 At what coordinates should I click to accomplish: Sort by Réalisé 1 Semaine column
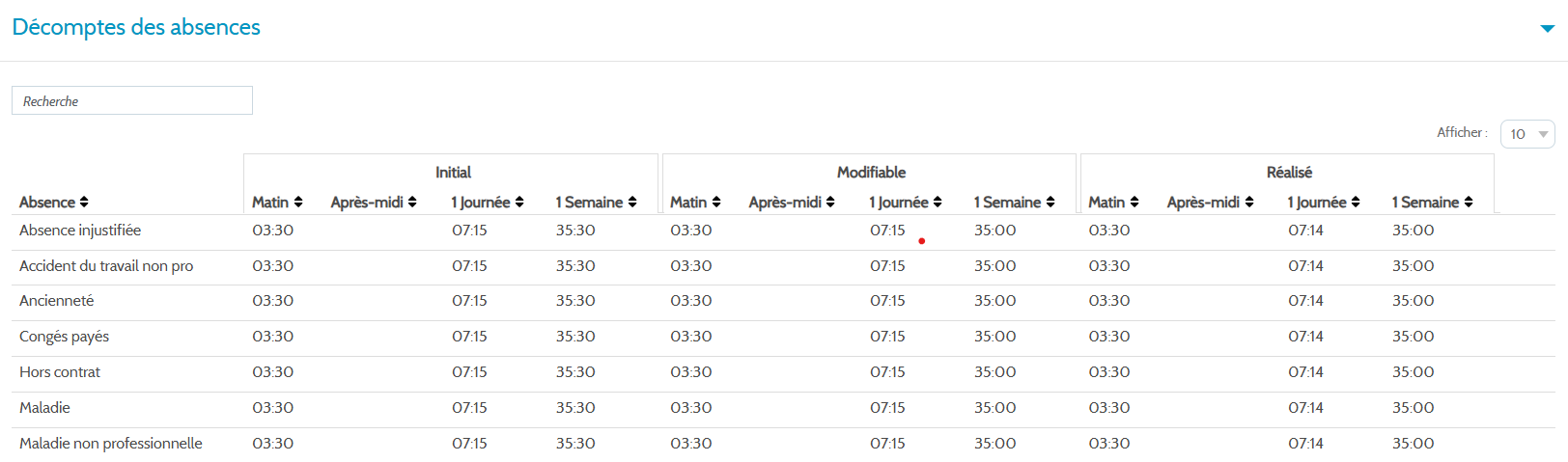(1433, 202)
